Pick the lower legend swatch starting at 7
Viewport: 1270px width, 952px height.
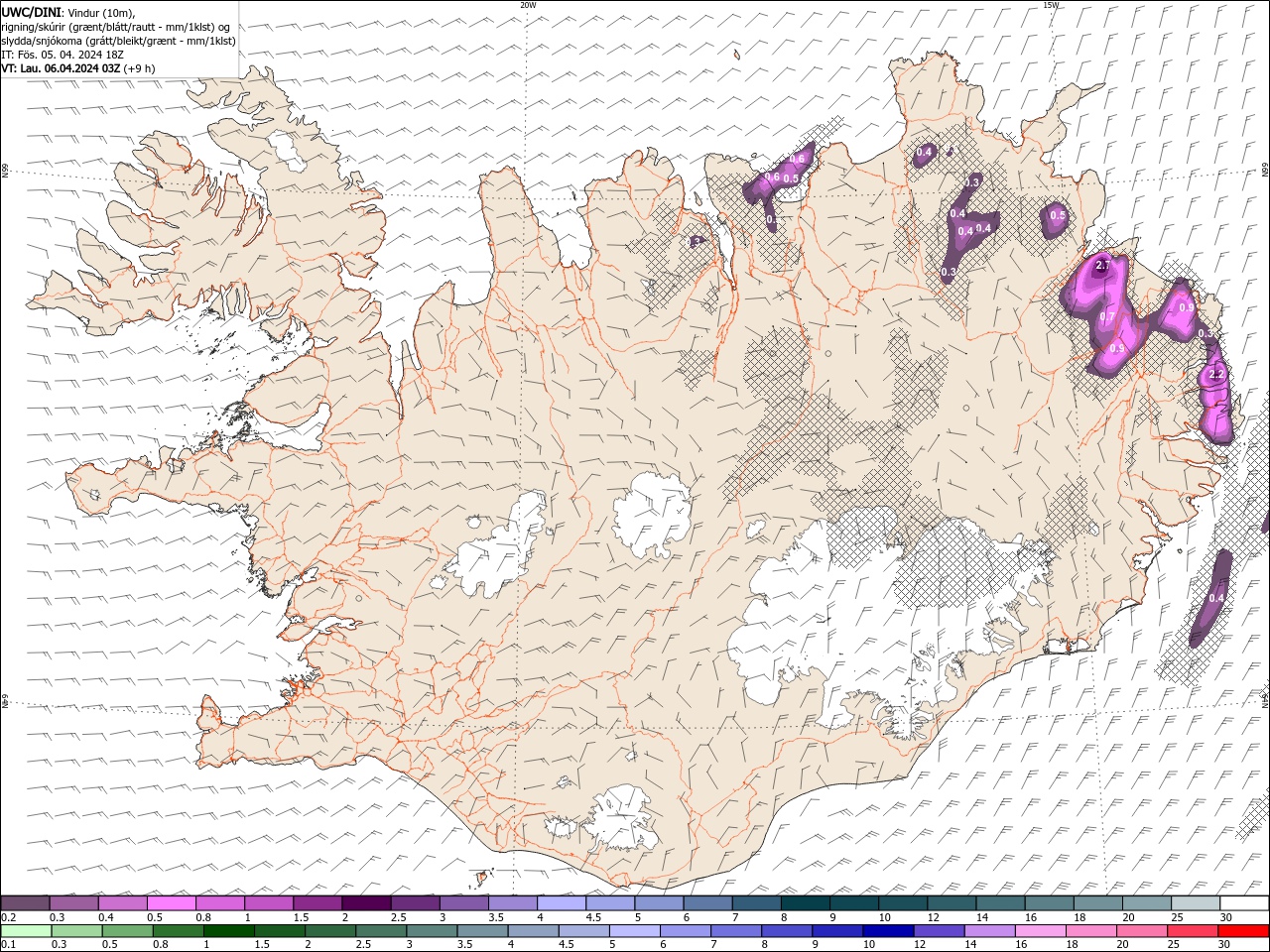pos(736,931)
